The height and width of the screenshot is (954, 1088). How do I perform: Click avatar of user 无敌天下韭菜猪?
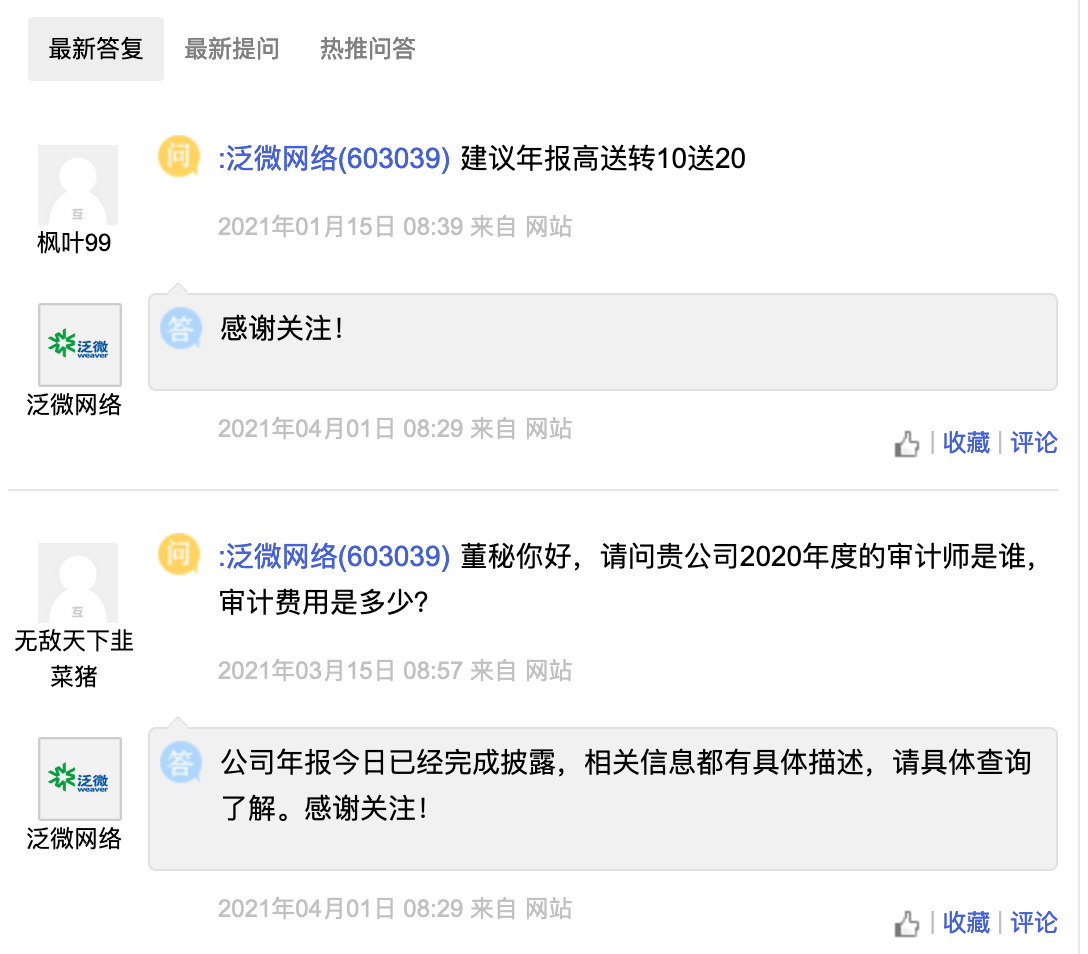click(78, 583)
